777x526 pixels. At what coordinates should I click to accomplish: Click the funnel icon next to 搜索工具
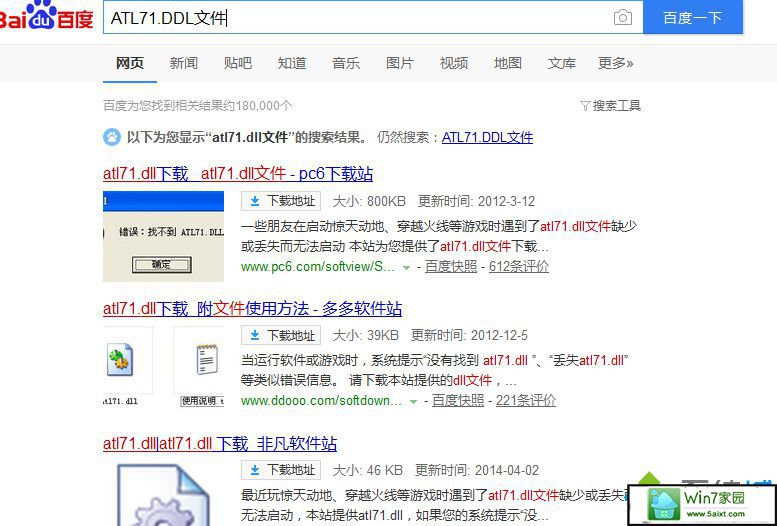tap(585, 106)
